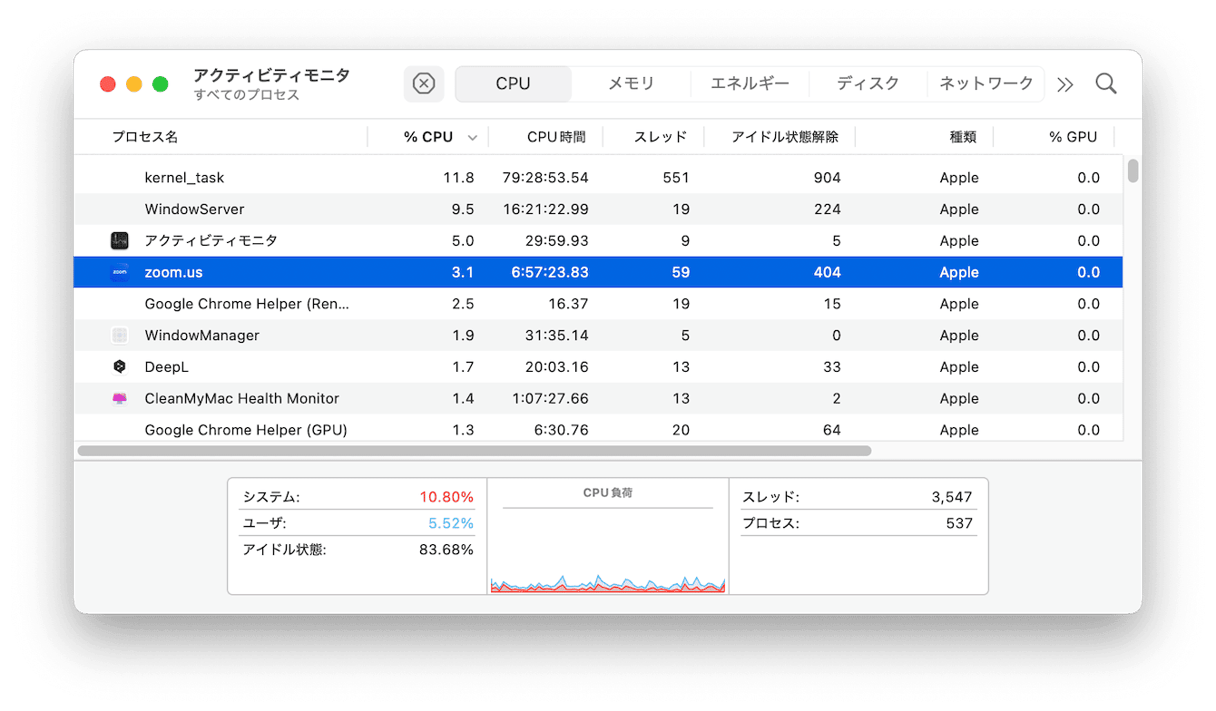Sort by CPU時間 column header
This screenshot has height=711, width=1216.
tap(556, 137)
